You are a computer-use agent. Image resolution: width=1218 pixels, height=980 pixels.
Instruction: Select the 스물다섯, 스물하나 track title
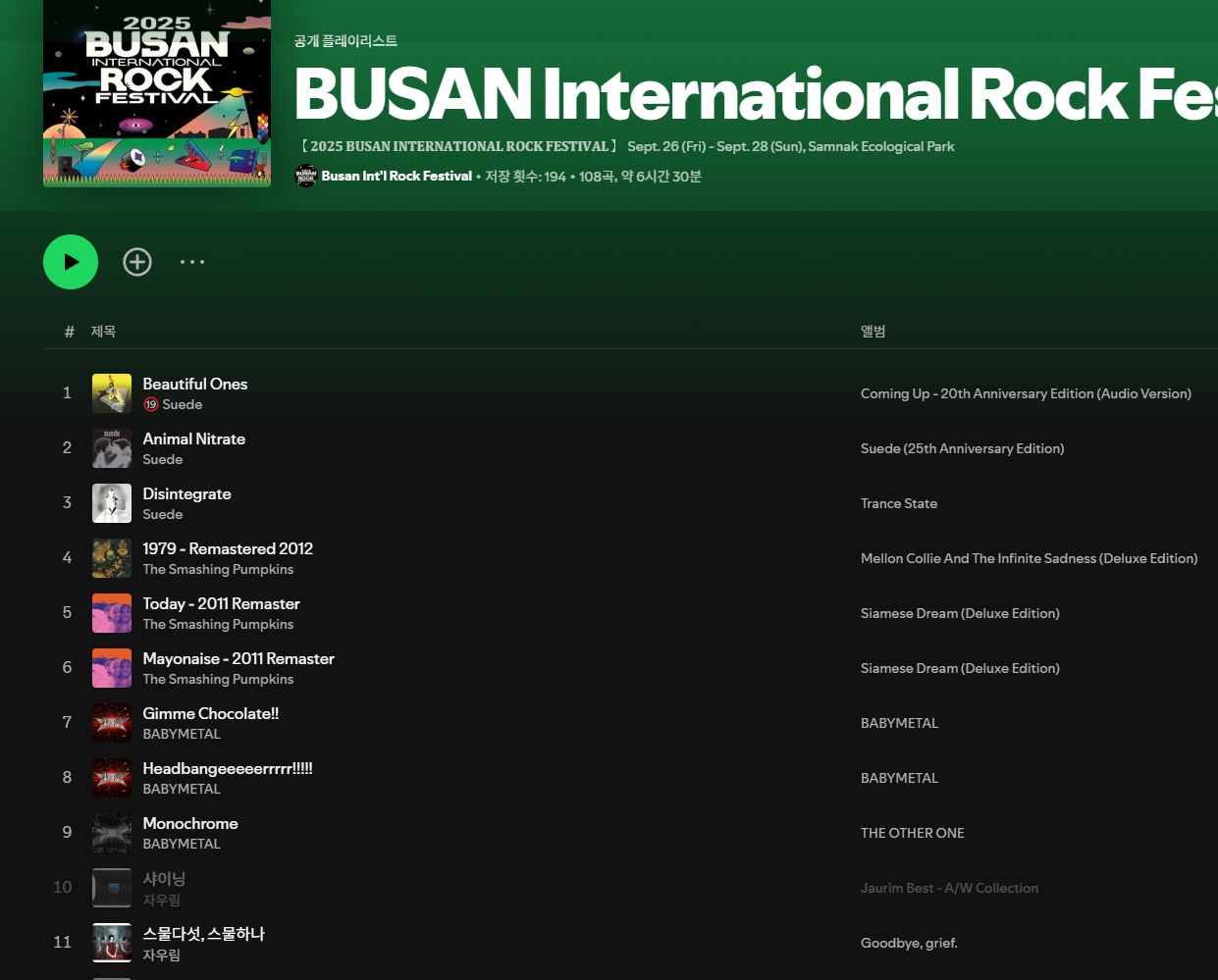pyautogui.click(x=204, y=934)
